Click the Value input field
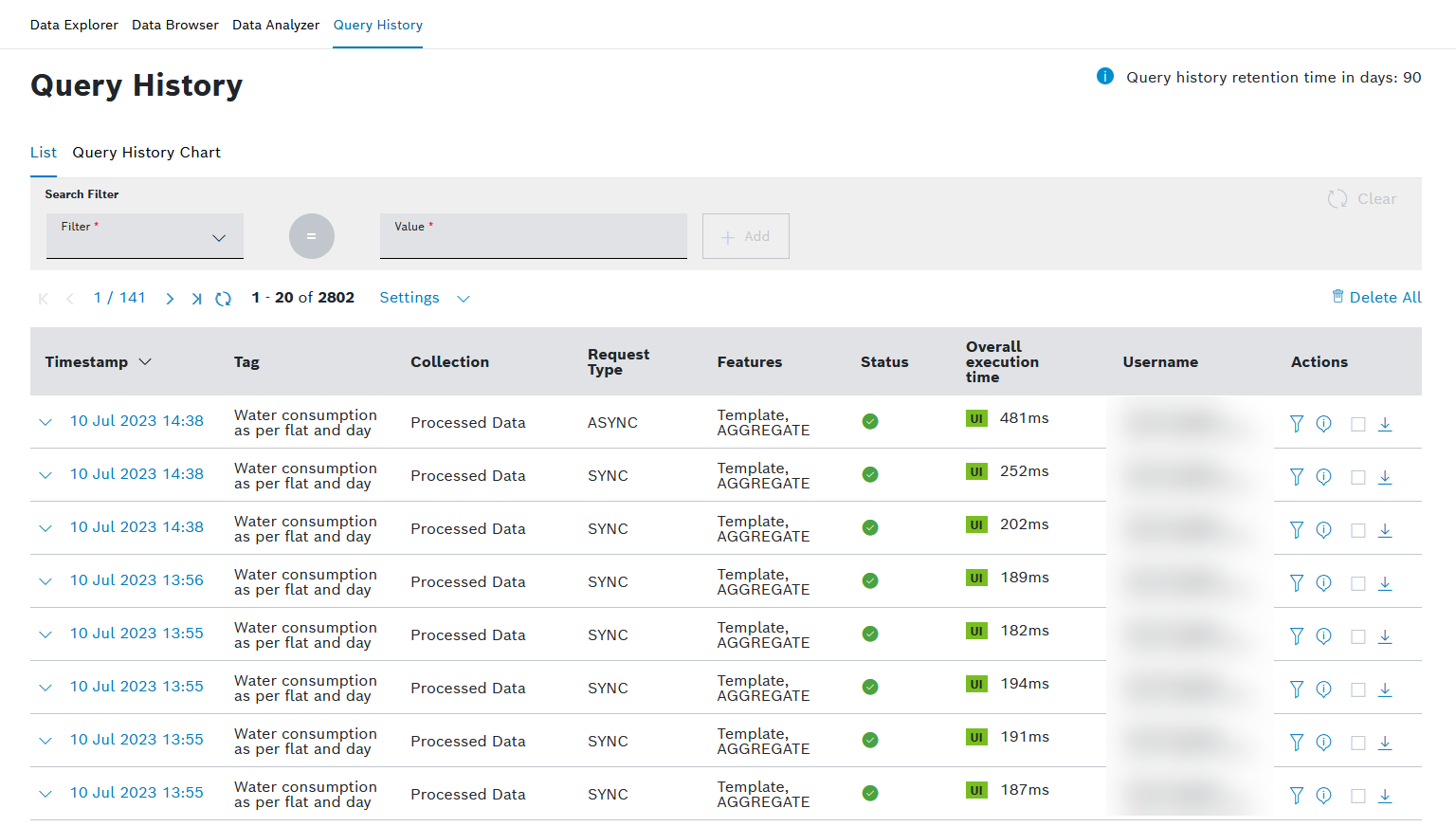 coord(533,238)
